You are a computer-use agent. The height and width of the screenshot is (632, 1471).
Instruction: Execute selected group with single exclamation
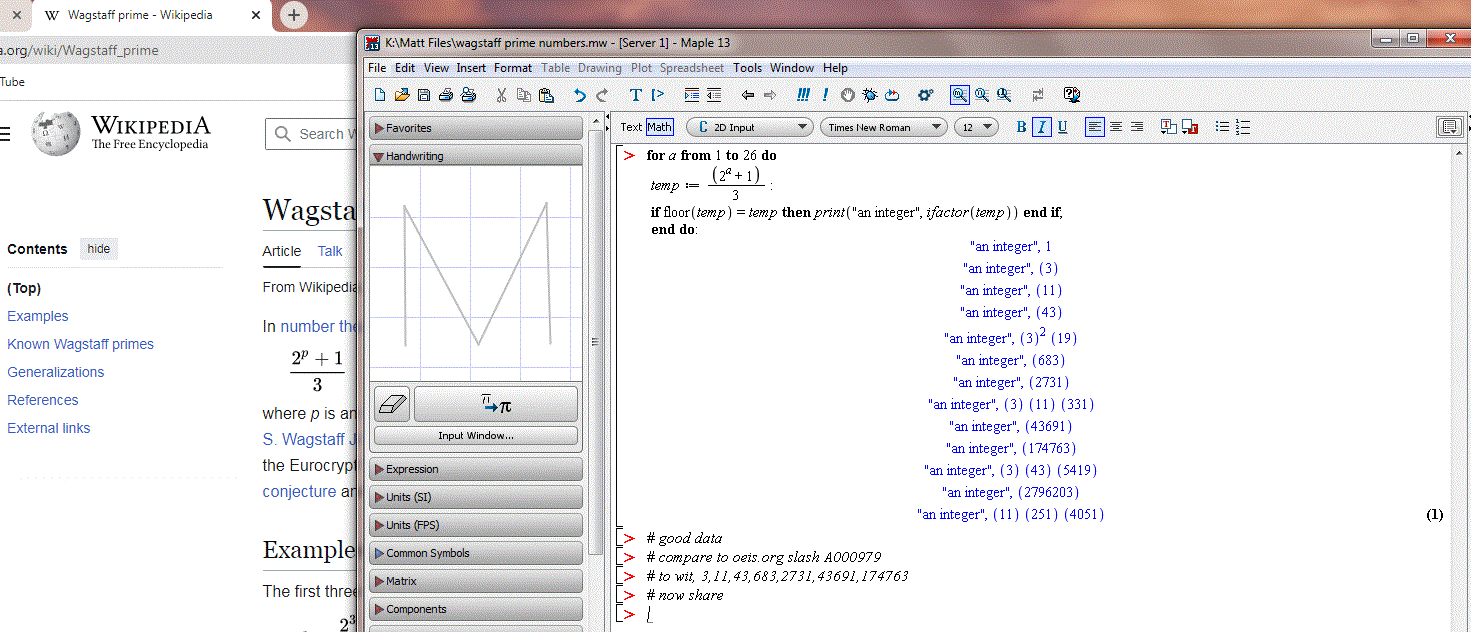point(825,95)
